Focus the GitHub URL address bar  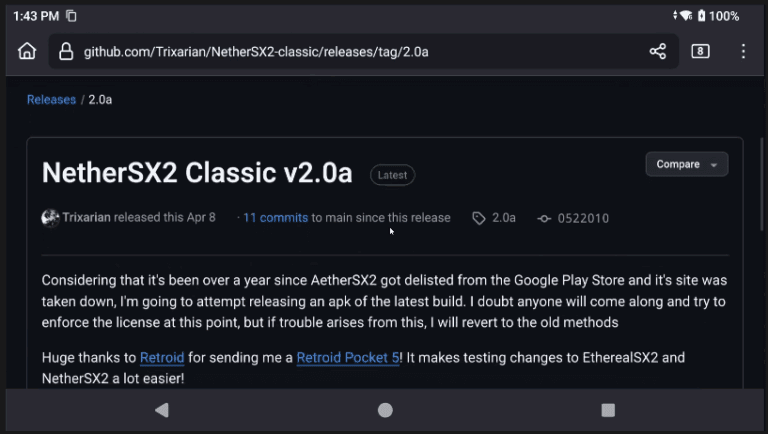[300, 51]
